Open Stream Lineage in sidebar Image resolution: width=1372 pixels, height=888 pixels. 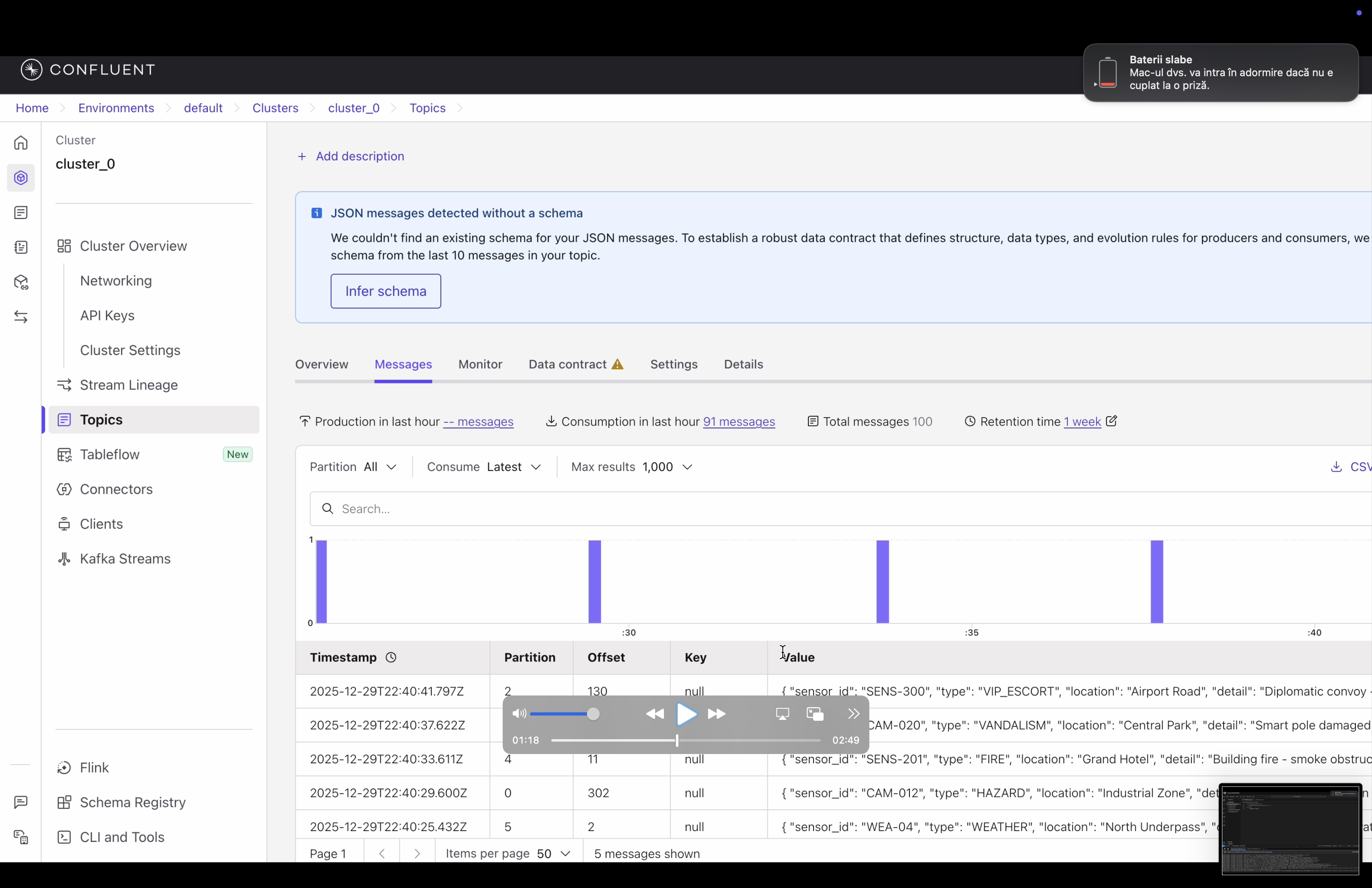click(128, 385)
